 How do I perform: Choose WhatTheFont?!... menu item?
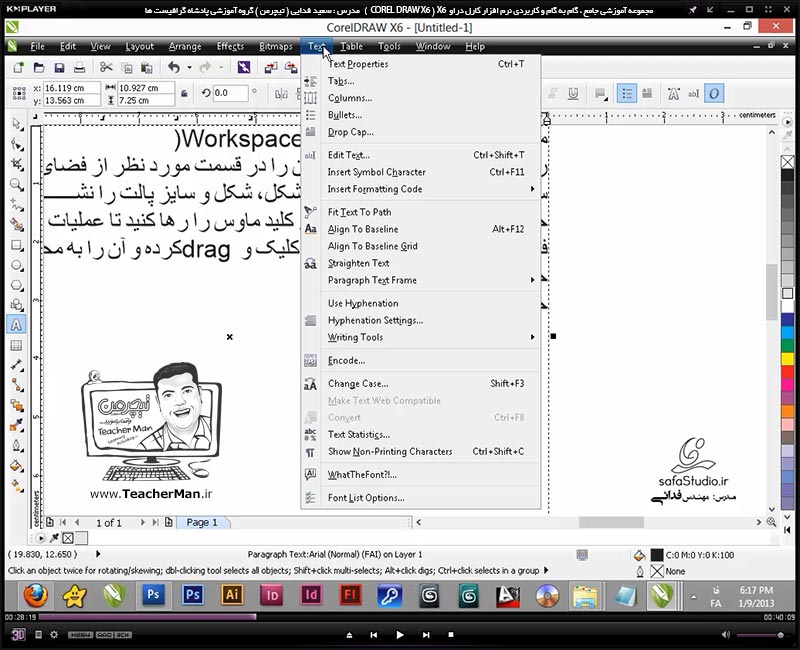click(x=421, y=474)
